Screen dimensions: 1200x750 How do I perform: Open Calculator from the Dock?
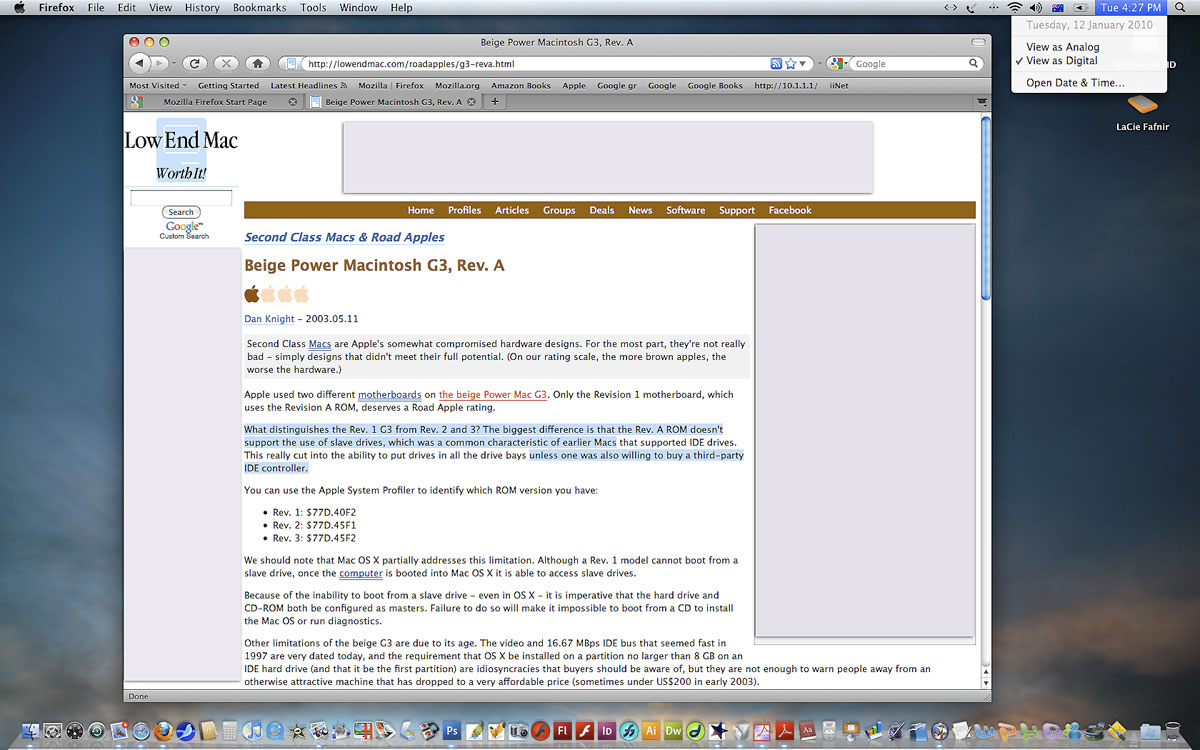pos(230,731)
